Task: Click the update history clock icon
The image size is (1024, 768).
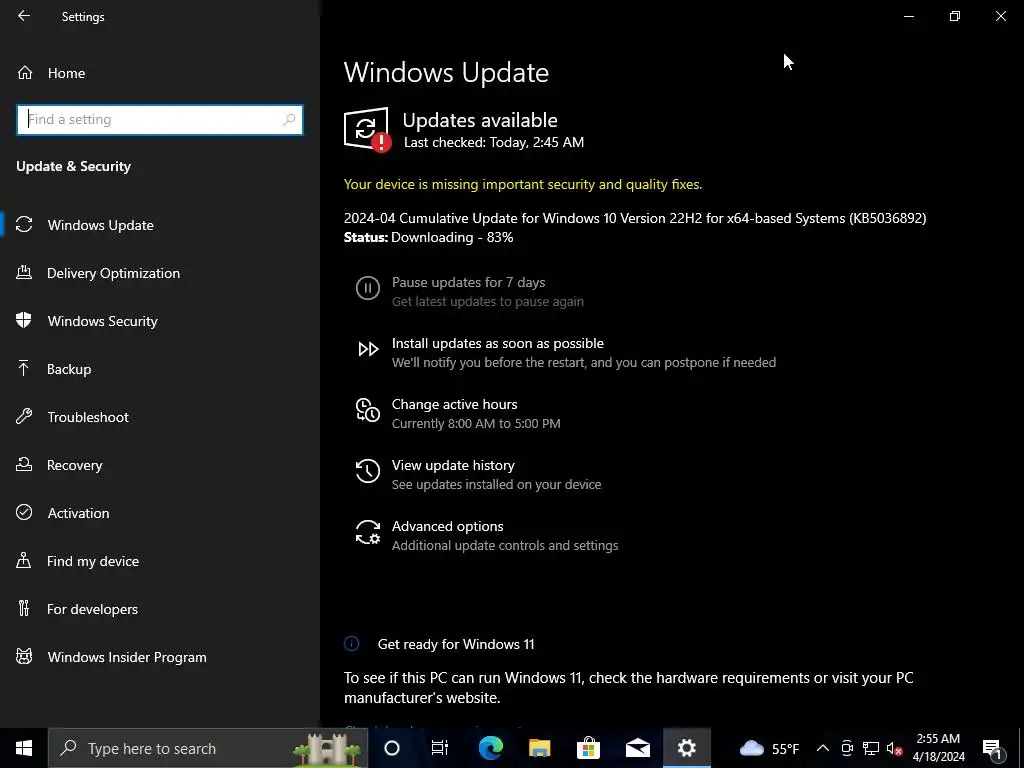Action: [x=368, y=471]
